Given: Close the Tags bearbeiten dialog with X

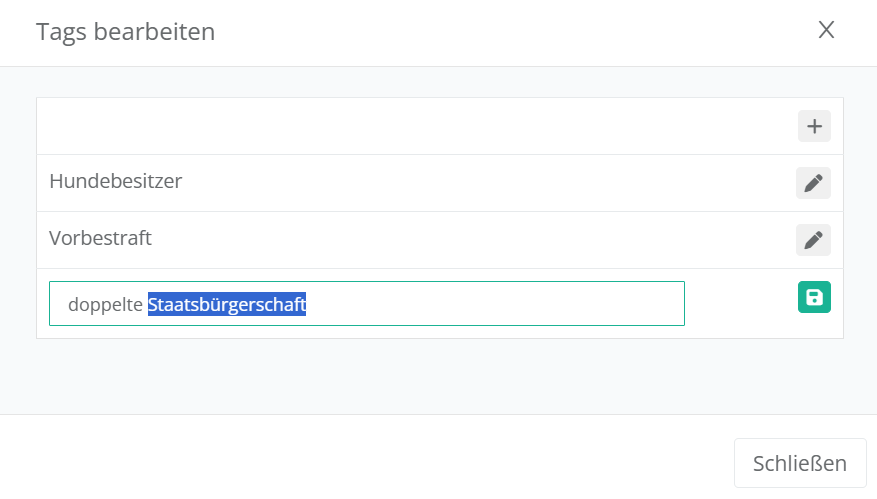Looking at the screenshot, I should tap(826, 30).
